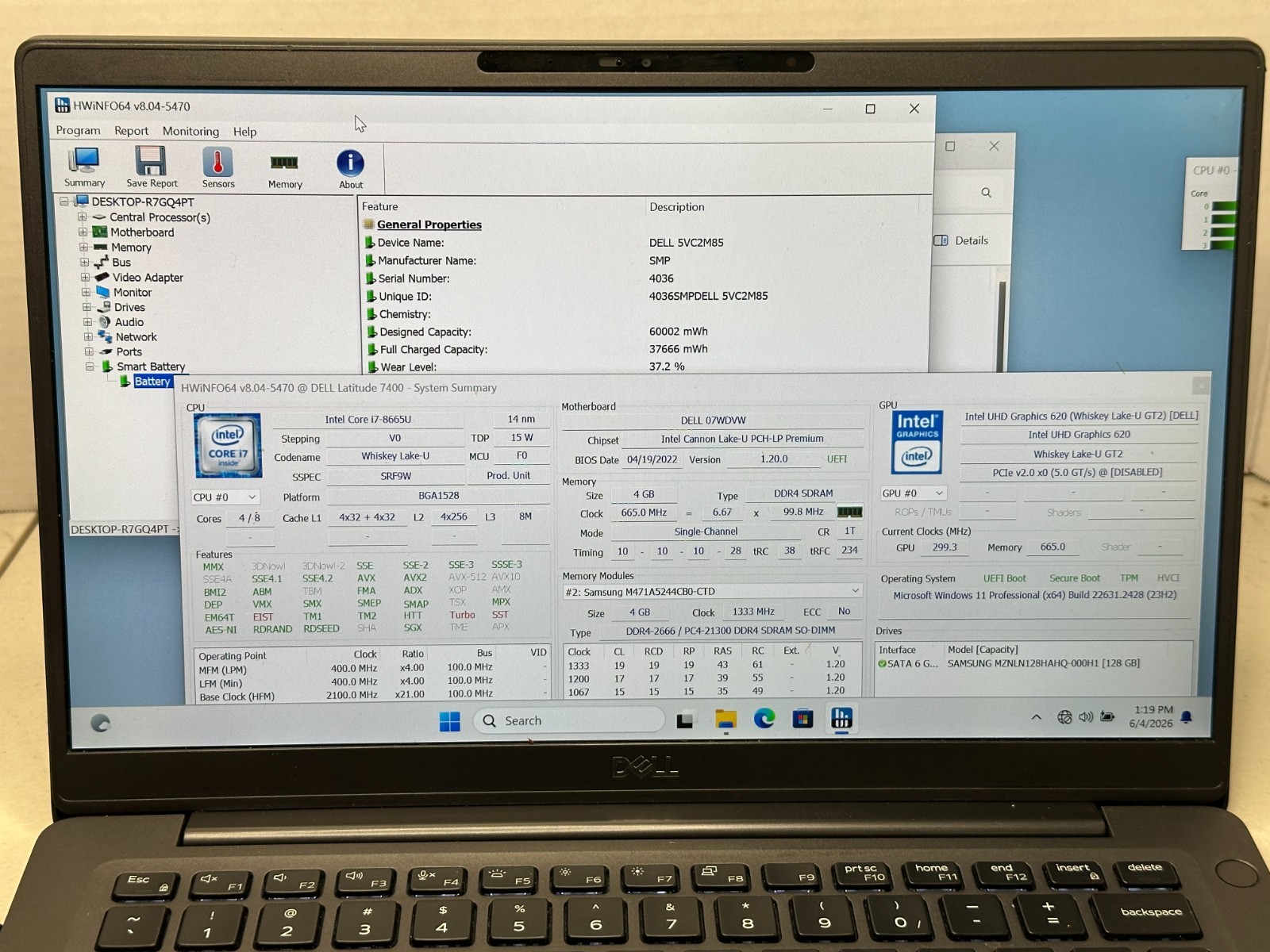This screenshot has height=952, width=1270.
Task: Open the volume tray icon
Action: pos(1086,717)
